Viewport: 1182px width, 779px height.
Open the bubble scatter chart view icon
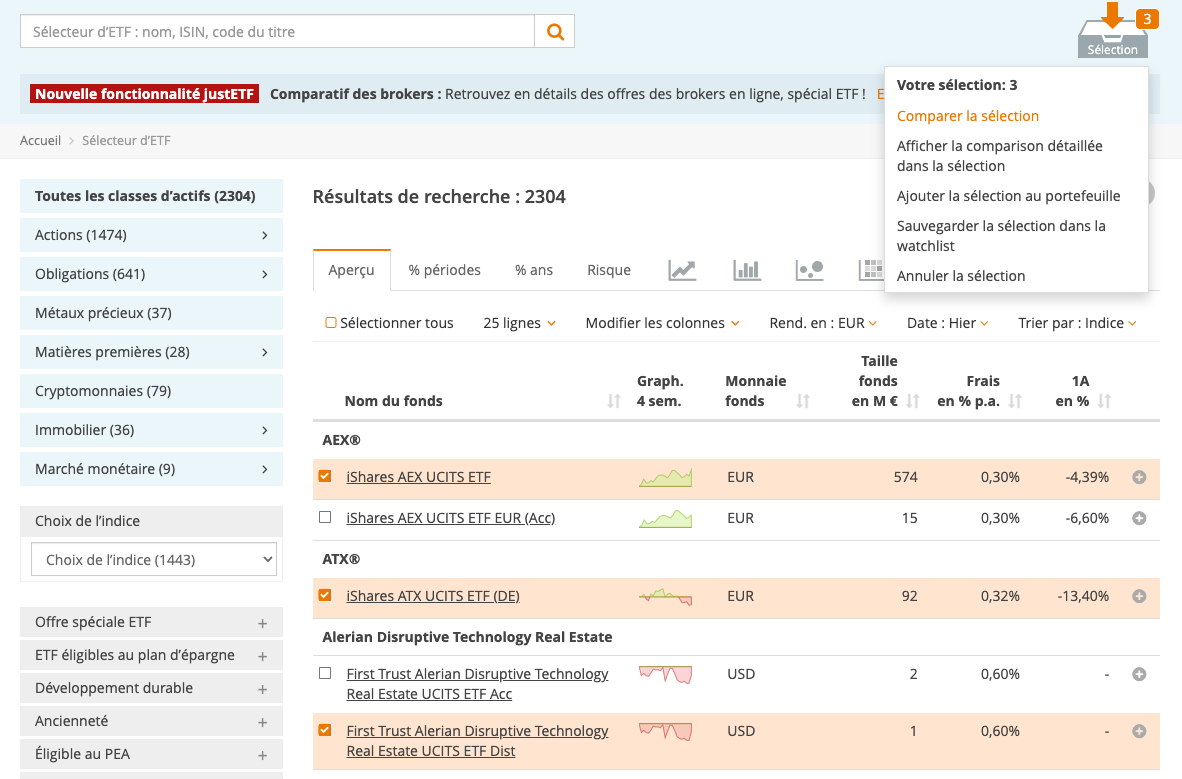pyautogui.click(x=809, y=270)
